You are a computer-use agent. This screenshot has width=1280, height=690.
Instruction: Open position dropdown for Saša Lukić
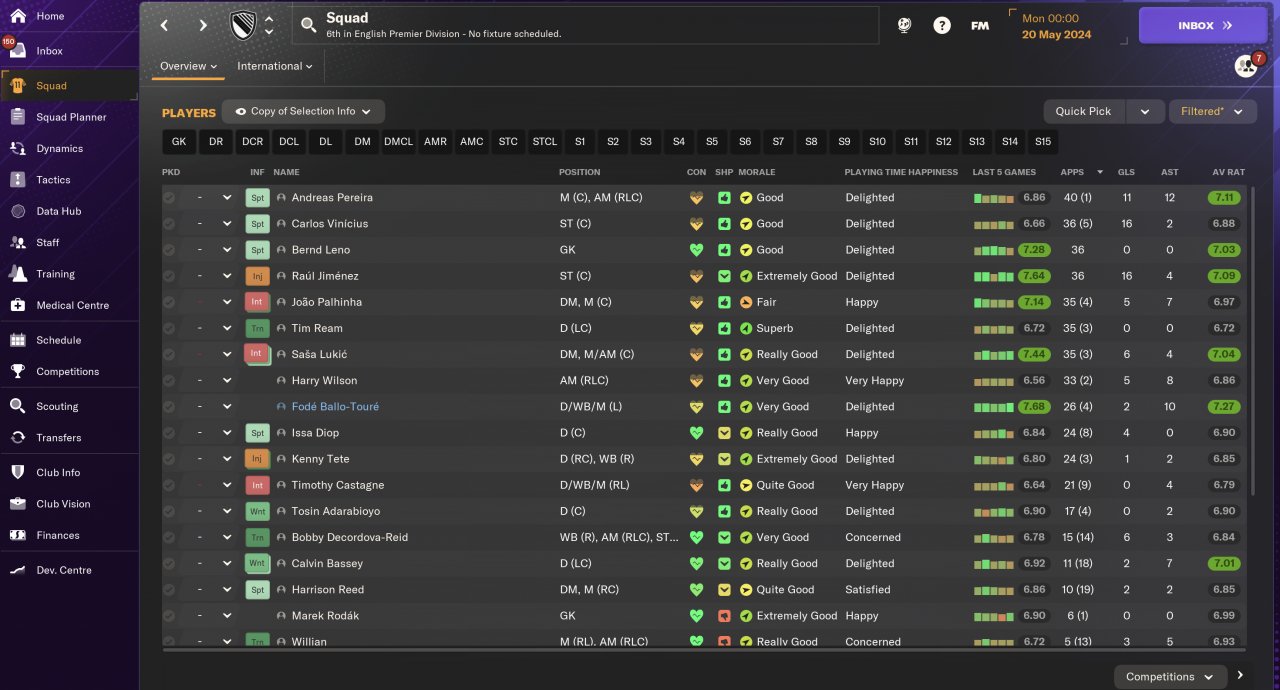[227, 355]
